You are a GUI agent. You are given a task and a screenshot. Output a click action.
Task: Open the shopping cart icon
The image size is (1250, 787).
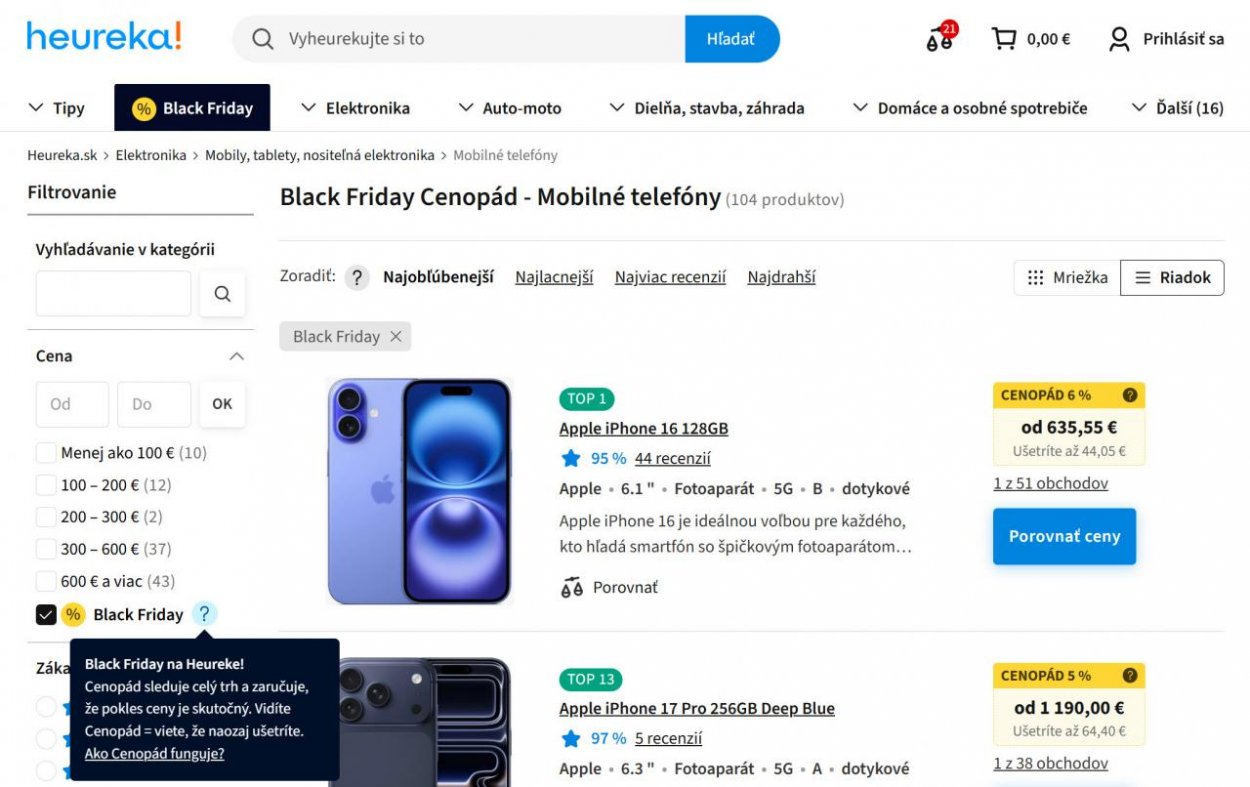(x=1005, y=38)
